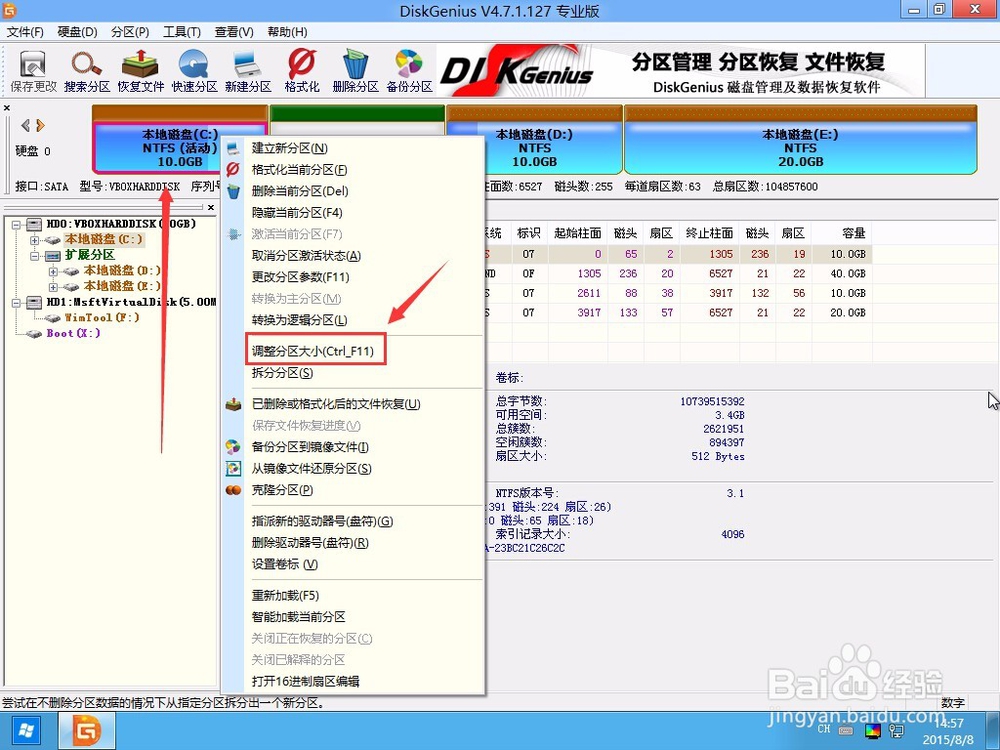This screenshot has width=1000, height=750.
Task: Expand the 本地磁盘(E:) tree node
Action: coord(54,287)
